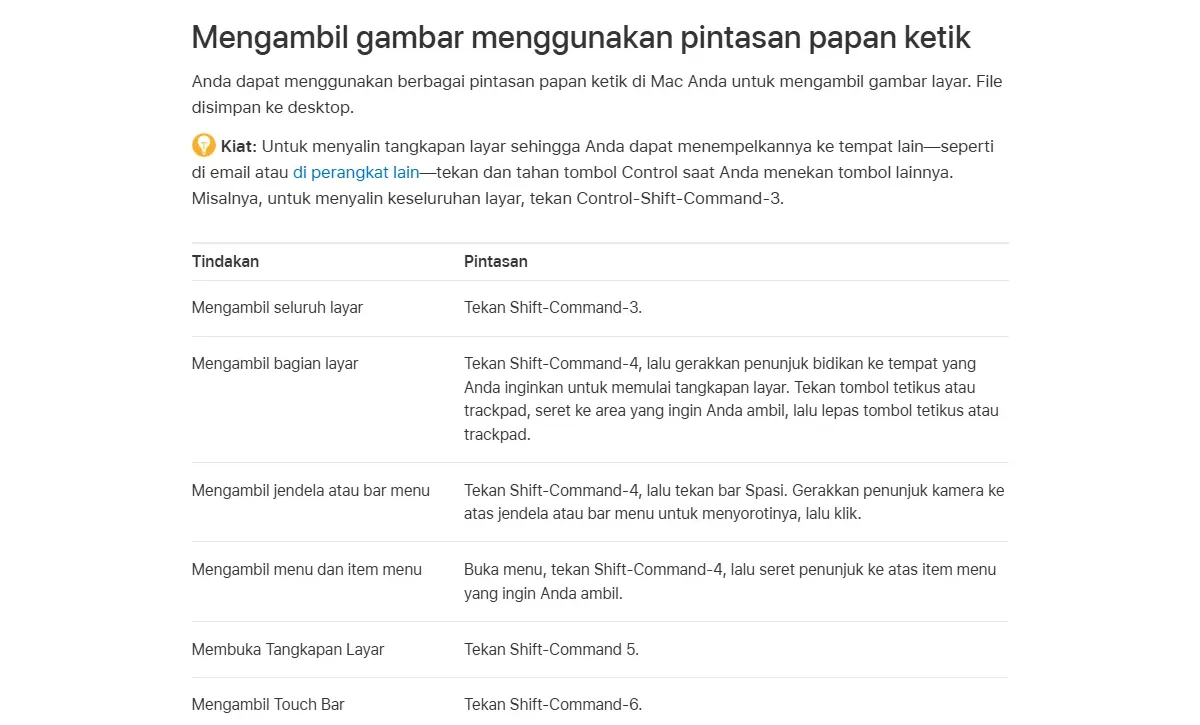Select the "Tekan Shift-Command 5." cell
This screenshot has height=725, width=1200.
tap(551, 650)
